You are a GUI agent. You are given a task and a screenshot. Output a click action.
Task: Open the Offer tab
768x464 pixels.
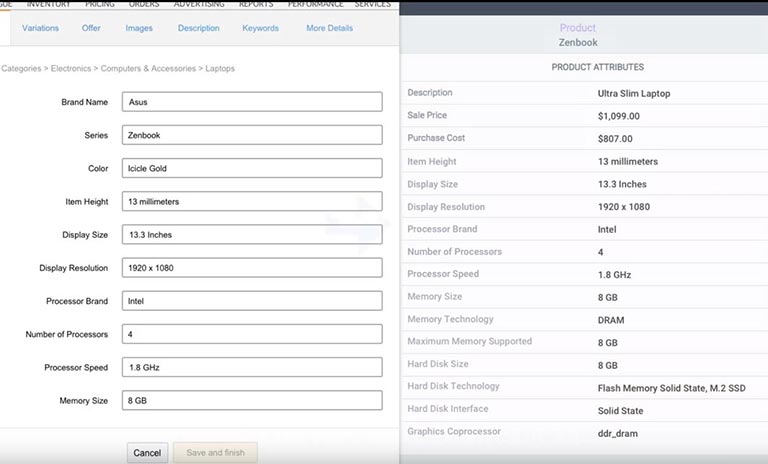tap(91, 28)
